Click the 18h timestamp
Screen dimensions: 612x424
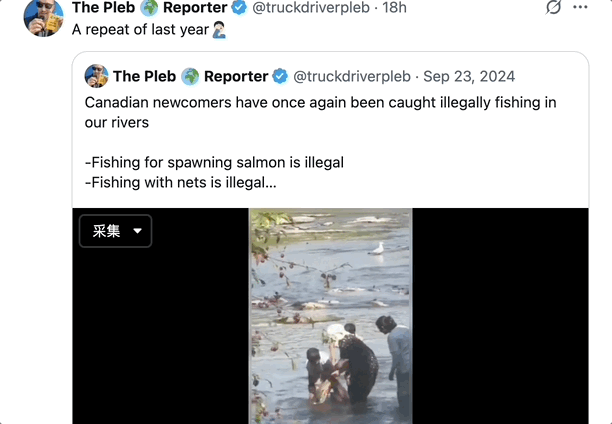[x=395, y=8]
